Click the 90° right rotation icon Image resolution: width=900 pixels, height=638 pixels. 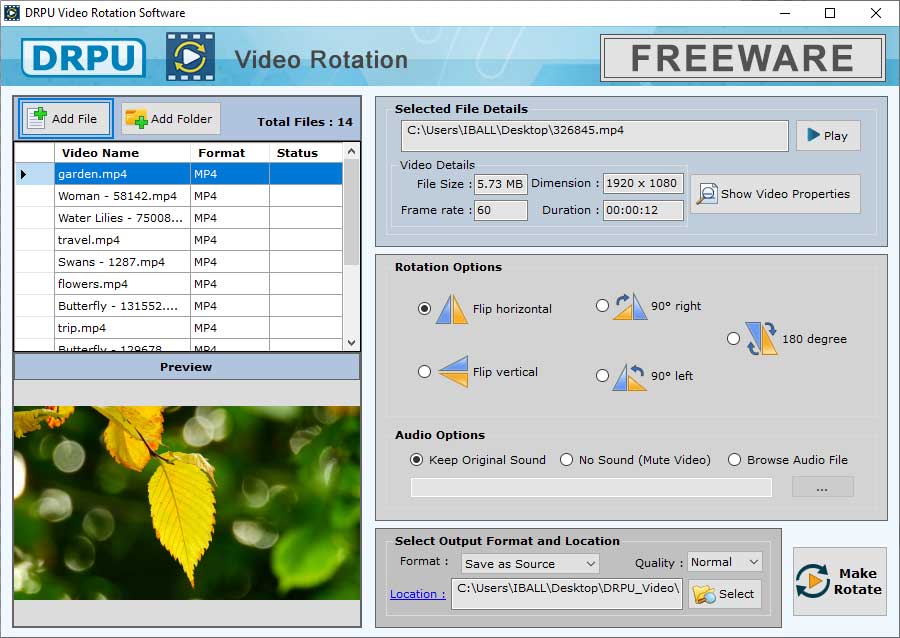tap(630, 306)
